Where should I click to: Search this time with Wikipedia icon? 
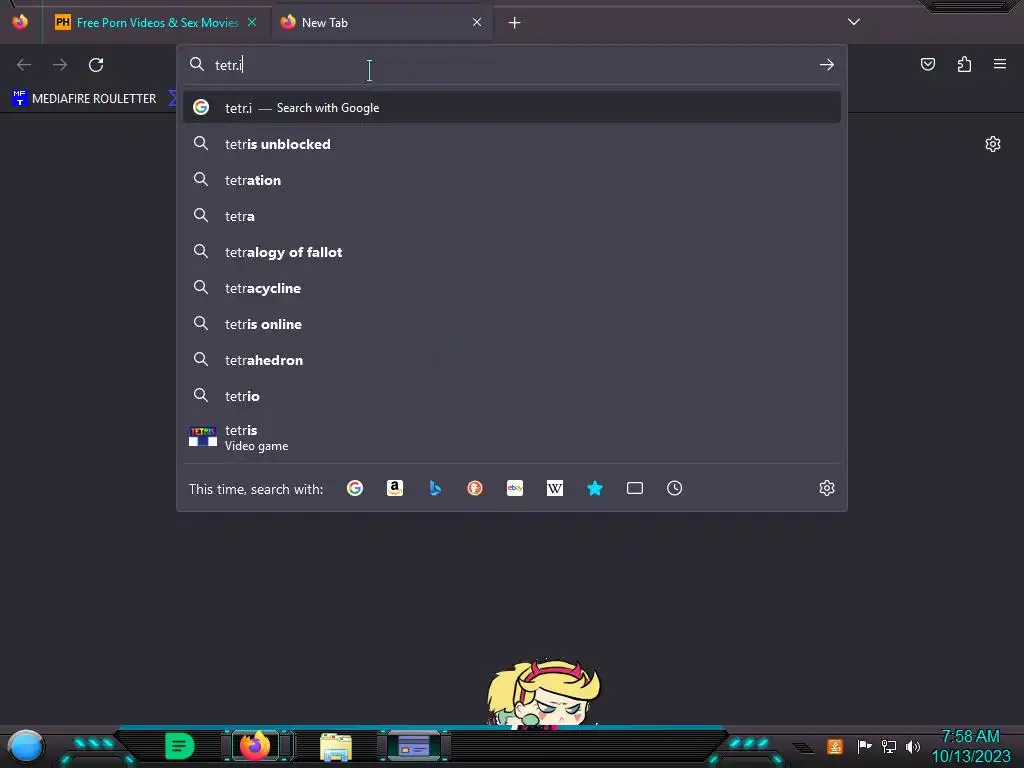(554, 488)
